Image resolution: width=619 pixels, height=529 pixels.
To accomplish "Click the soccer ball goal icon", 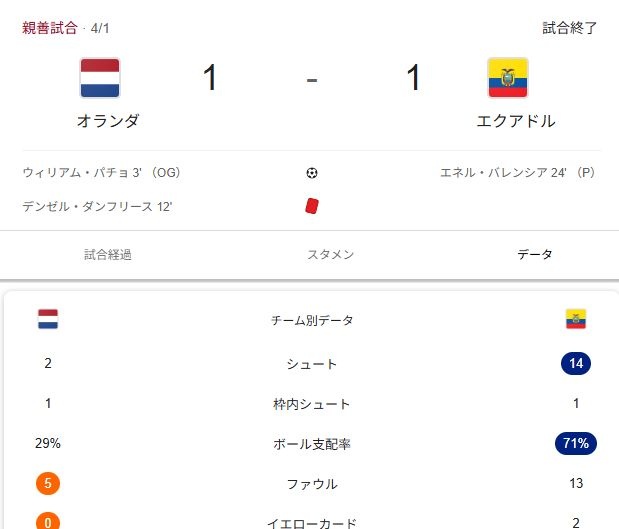I will pyautogui.click(x=312, y=173).
